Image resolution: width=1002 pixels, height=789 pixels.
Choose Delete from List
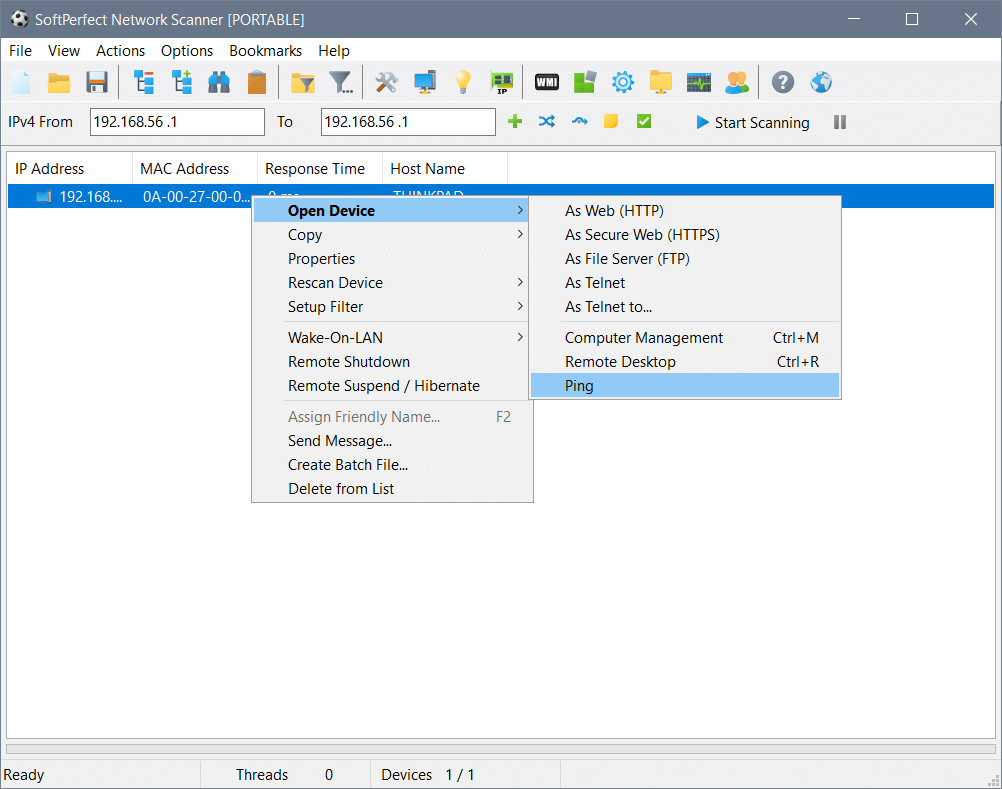click(x=391, y=489)
